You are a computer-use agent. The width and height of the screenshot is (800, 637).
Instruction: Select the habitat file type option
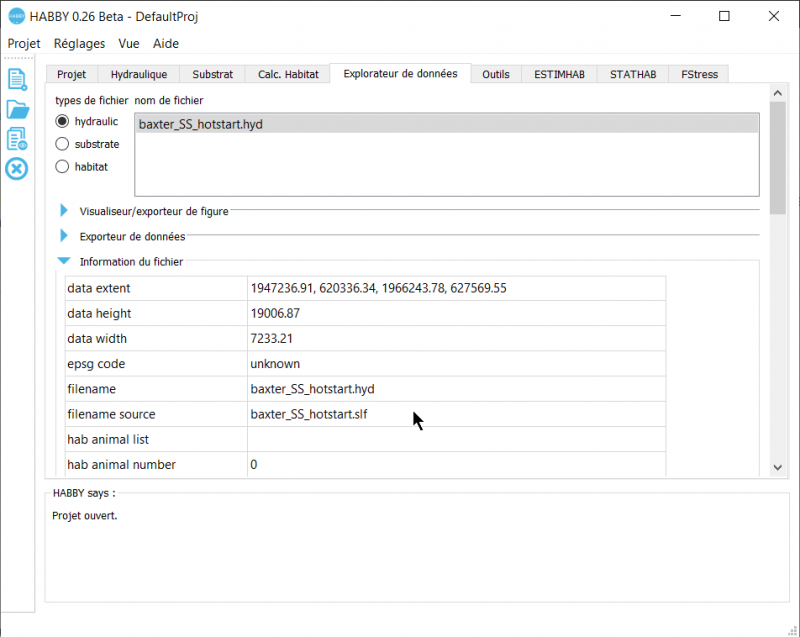(62, 167)
